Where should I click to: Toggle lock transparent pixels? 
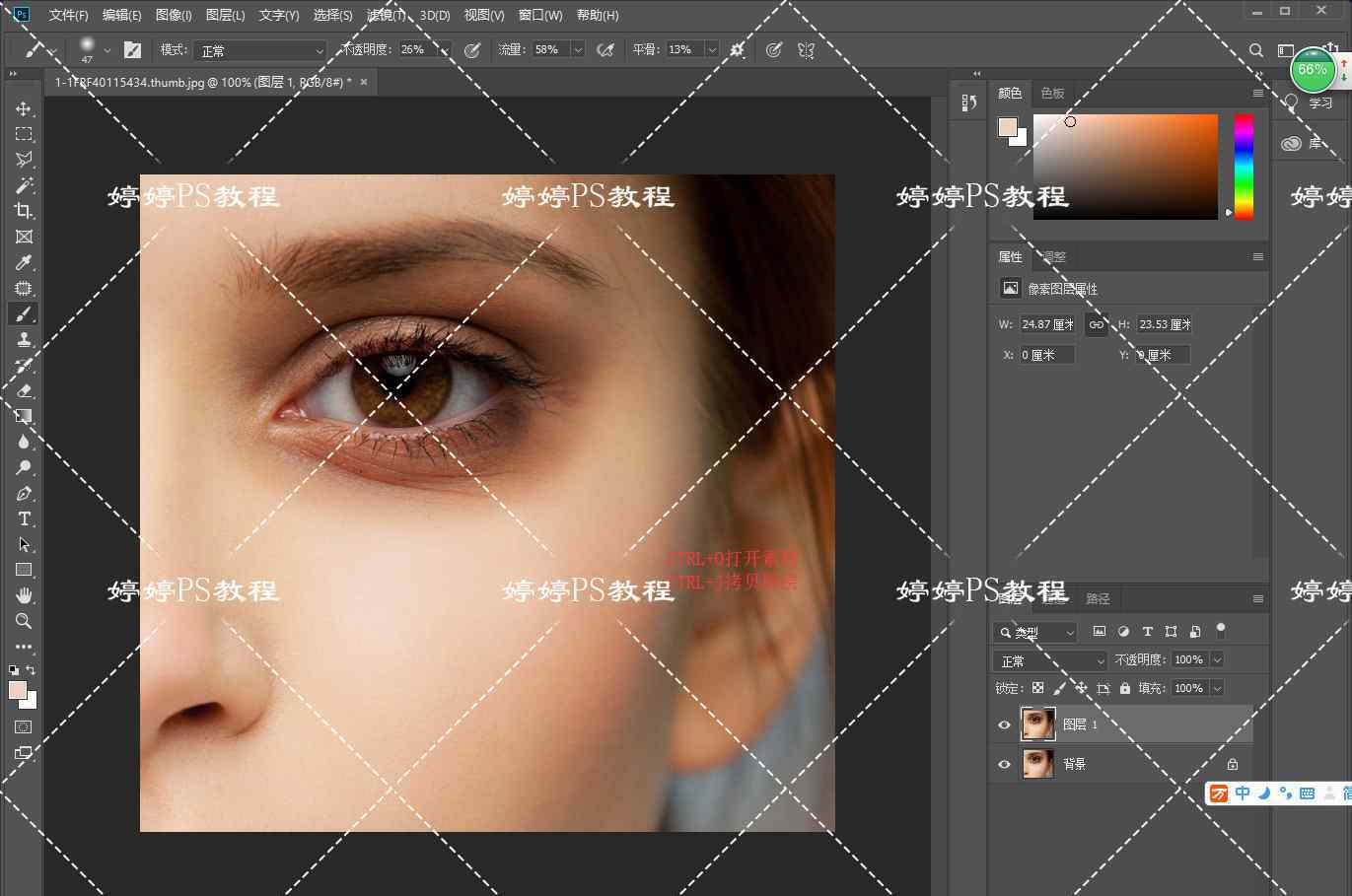click(1037, 688)
